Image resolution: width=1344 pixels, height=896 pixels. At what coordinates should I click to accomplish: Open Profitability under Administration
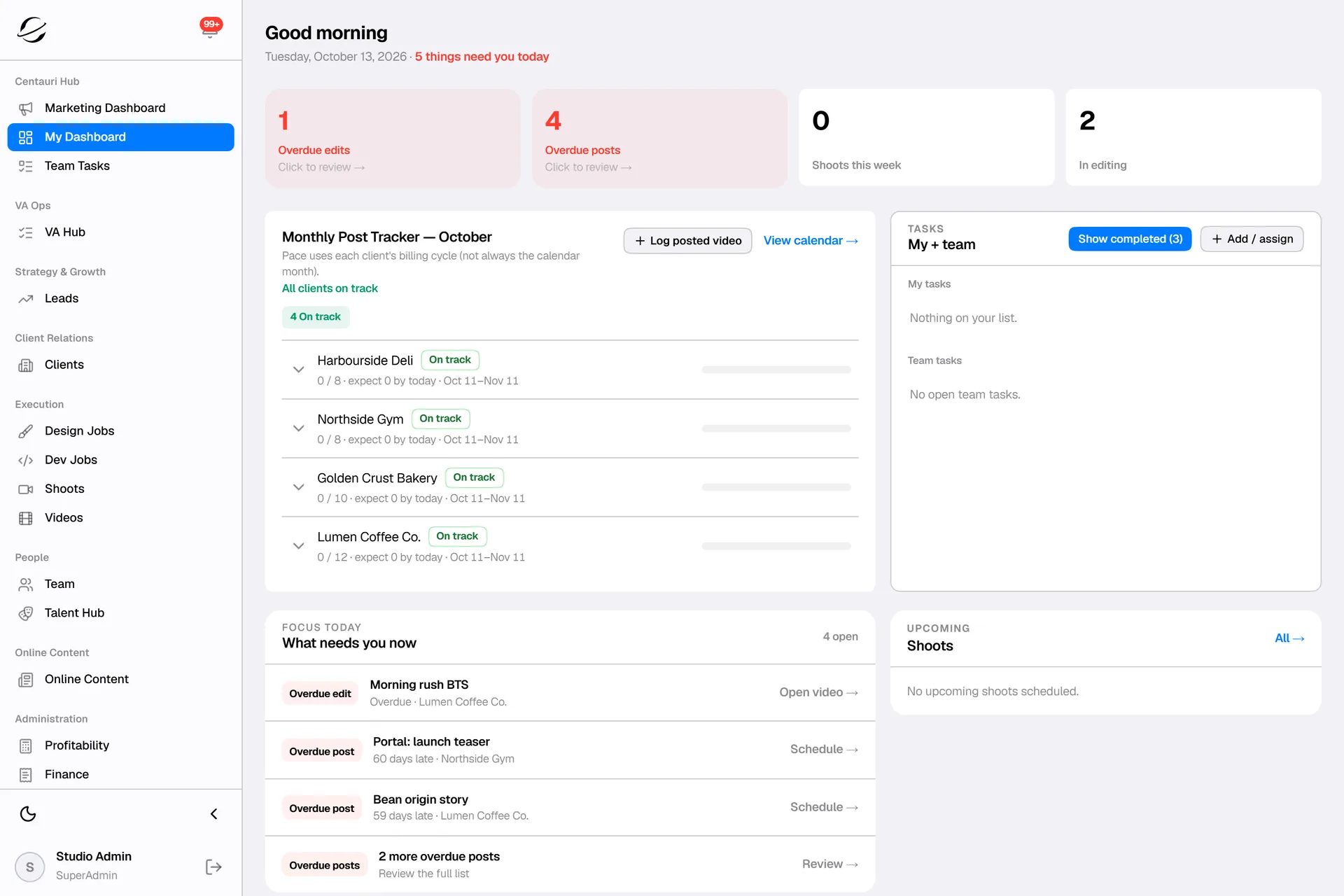(120, 745)
